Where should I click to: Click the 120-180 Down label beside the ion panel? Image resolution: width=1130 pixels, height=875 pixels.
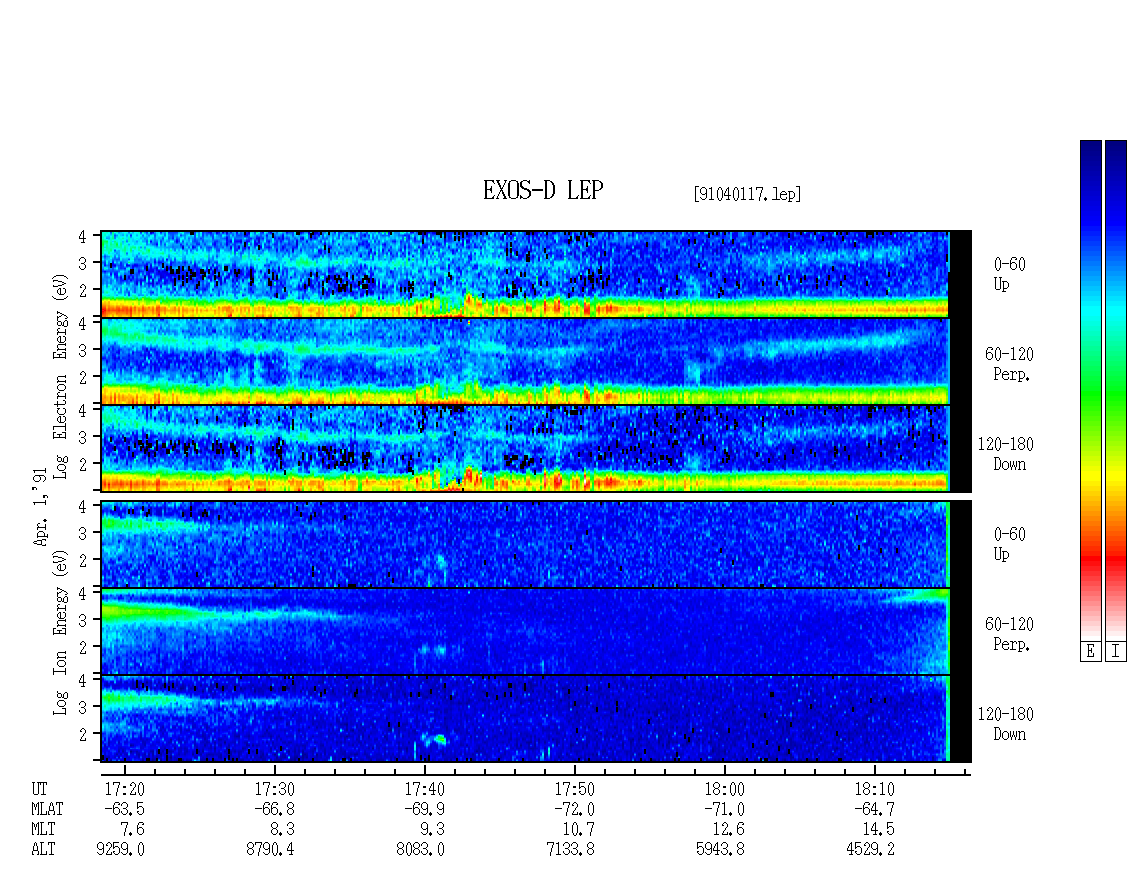pyautogui.click(x=1005, y=724)
